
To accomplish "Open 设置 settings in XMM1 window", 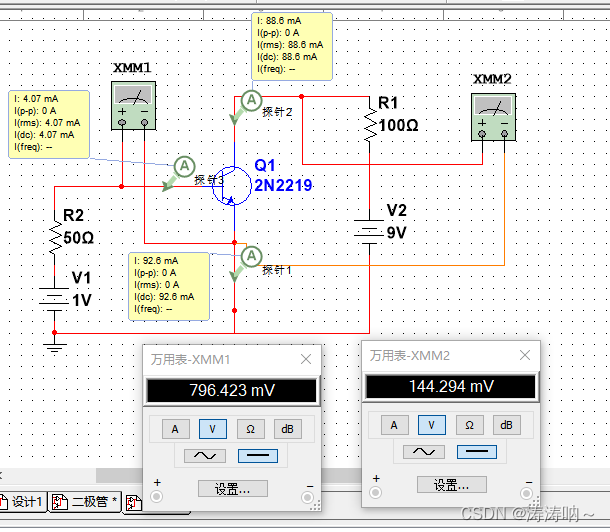I will (232, 489).
